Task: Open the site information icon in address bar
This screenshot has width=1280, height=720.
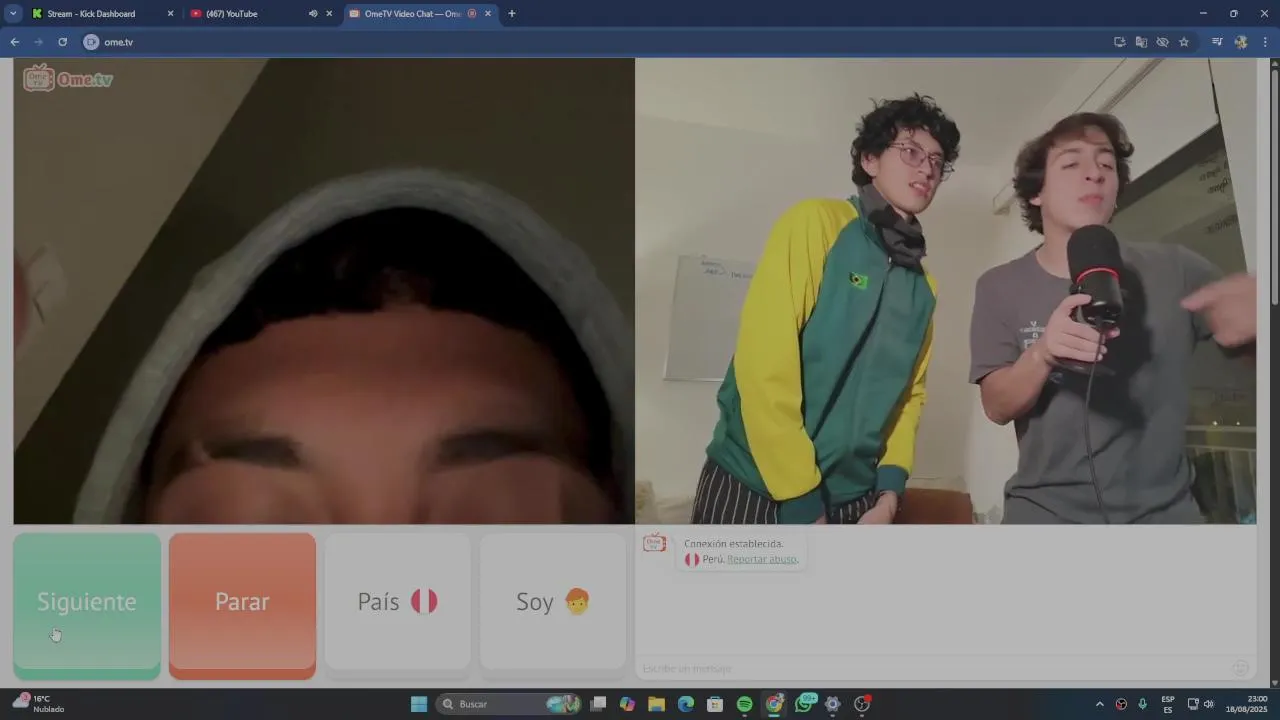Action: pos(91,42)
